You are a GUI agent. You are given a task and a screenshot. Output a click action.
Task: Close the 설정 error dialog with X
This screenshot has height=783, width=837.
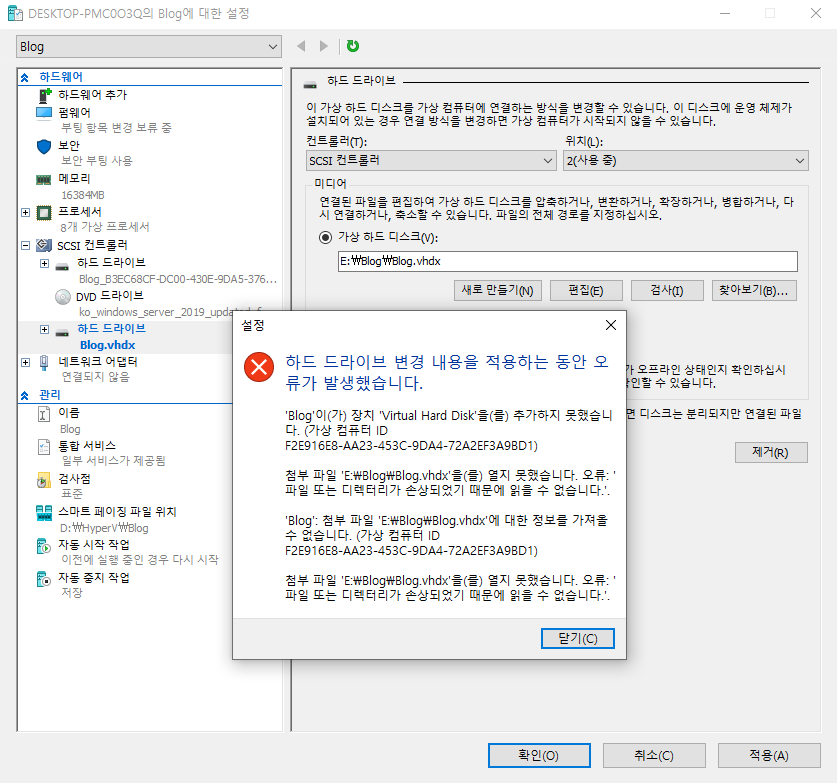(x=611, y=325)
